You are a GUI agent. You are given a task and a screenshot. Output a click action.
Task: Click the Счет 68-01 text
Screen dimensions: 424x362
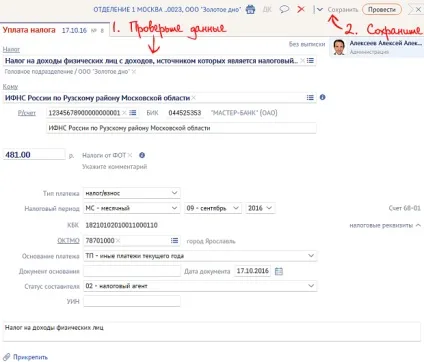click(404, 208)
